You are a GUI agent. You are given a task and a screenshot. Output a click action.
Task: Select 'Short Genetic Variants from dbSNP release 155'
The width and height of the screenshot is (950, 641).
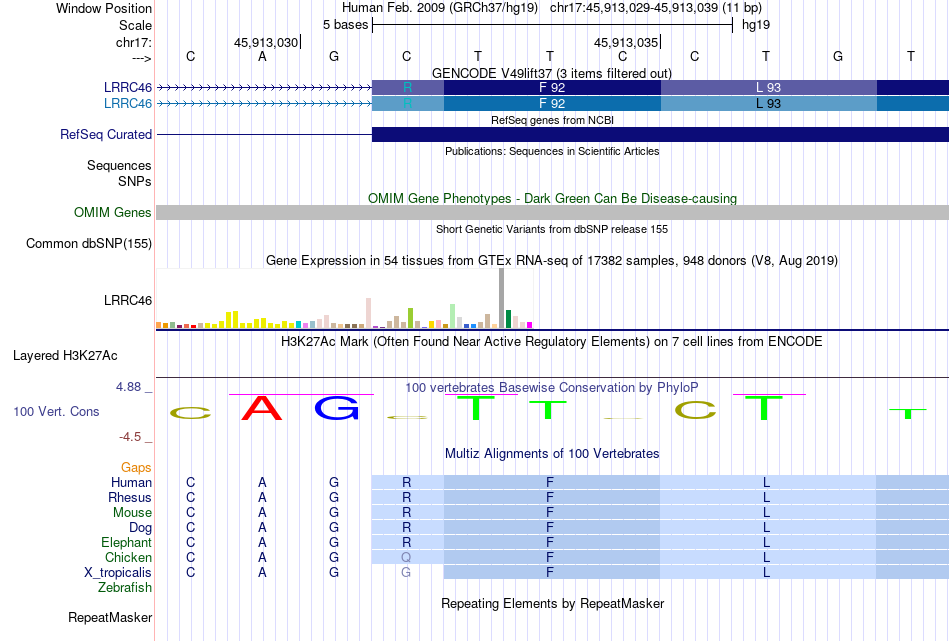coord(552,229)
